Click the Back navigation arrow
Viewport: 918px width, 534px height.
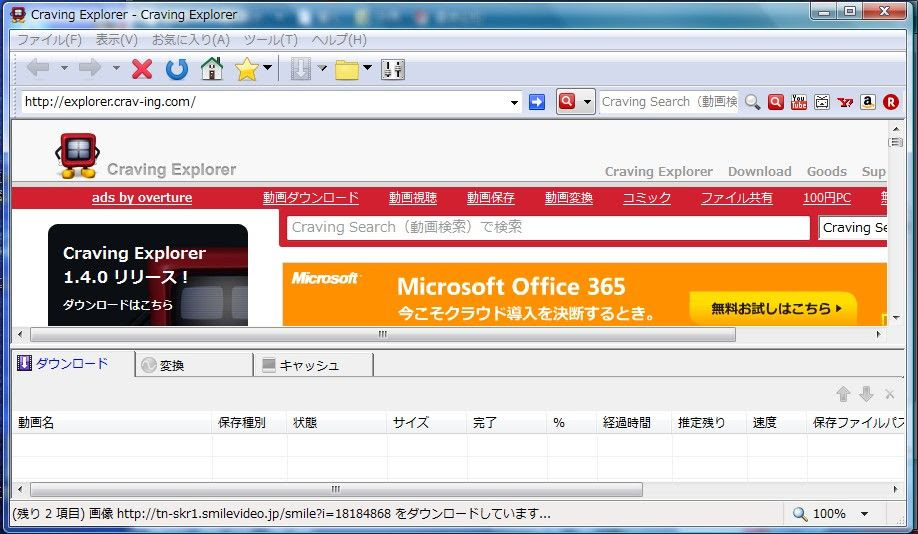[38, 69]
